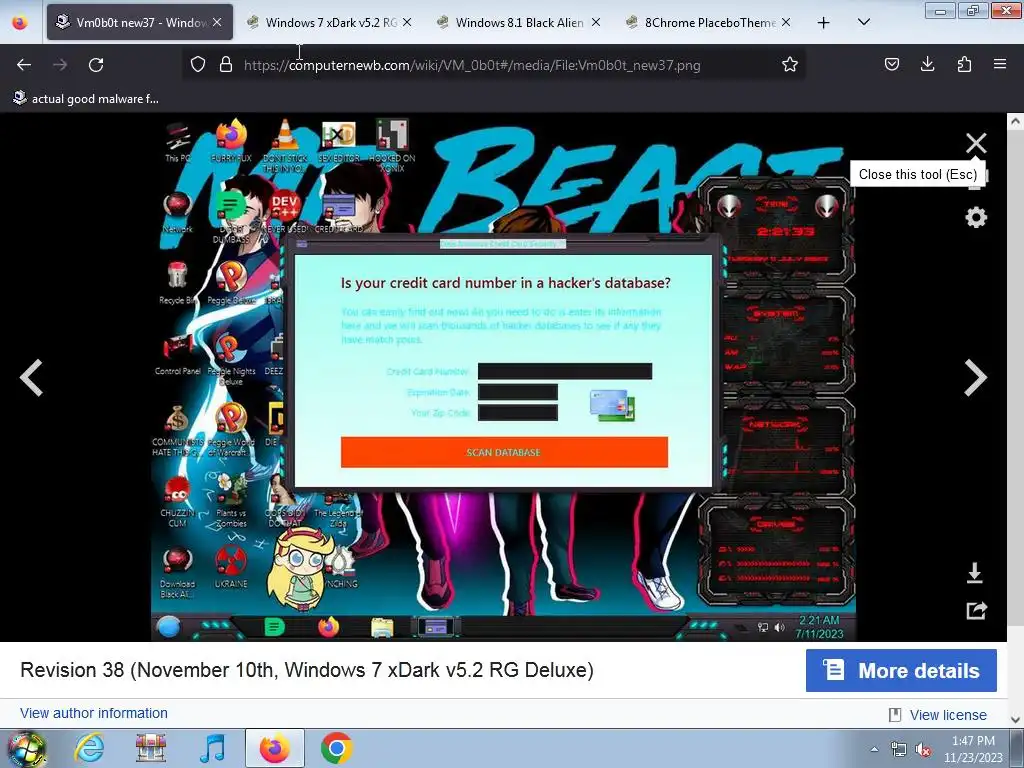Close the Windows 8.1 Black Alien tab
This screenshot has width=1024, height=768.
tap(596, 22)
